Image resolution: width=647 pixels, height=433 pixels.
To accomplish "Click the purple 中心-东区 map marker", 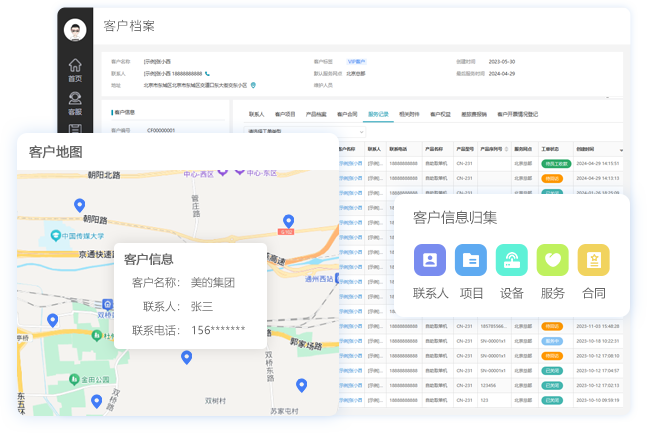I will pos(239,171).
